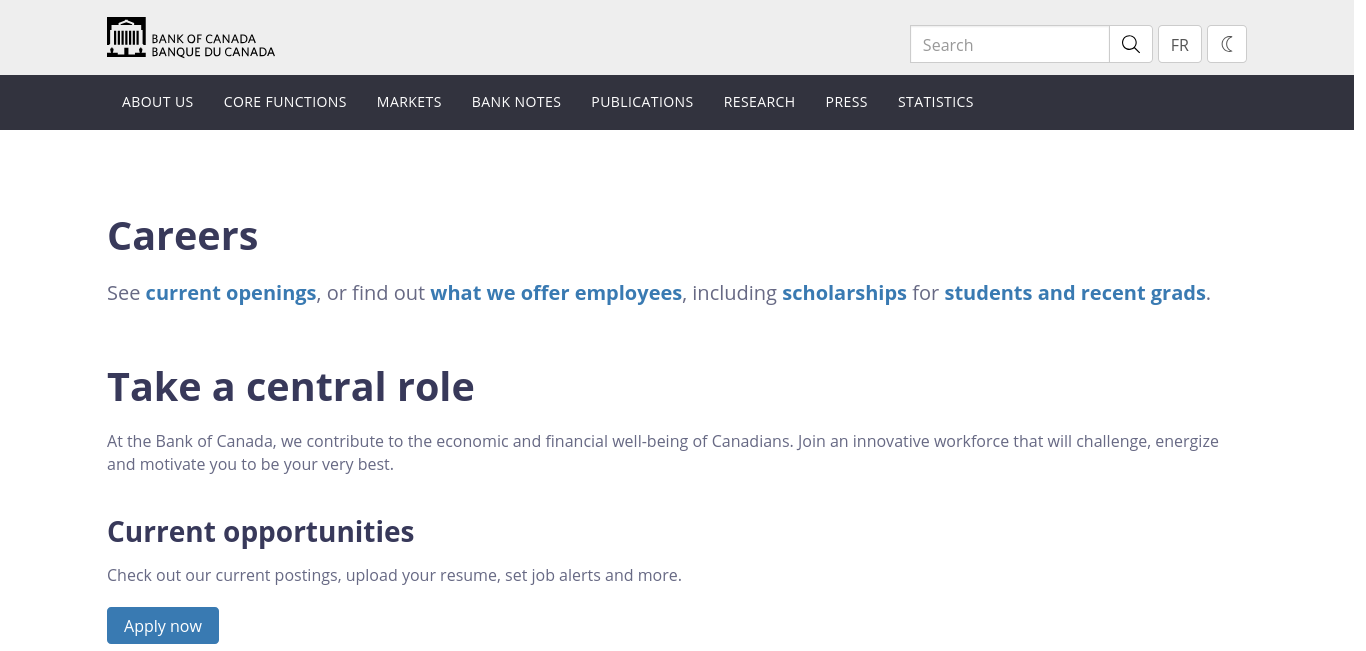
Task: Open the Bank of Canada logo homepage
Action: [x=191, y=38]
